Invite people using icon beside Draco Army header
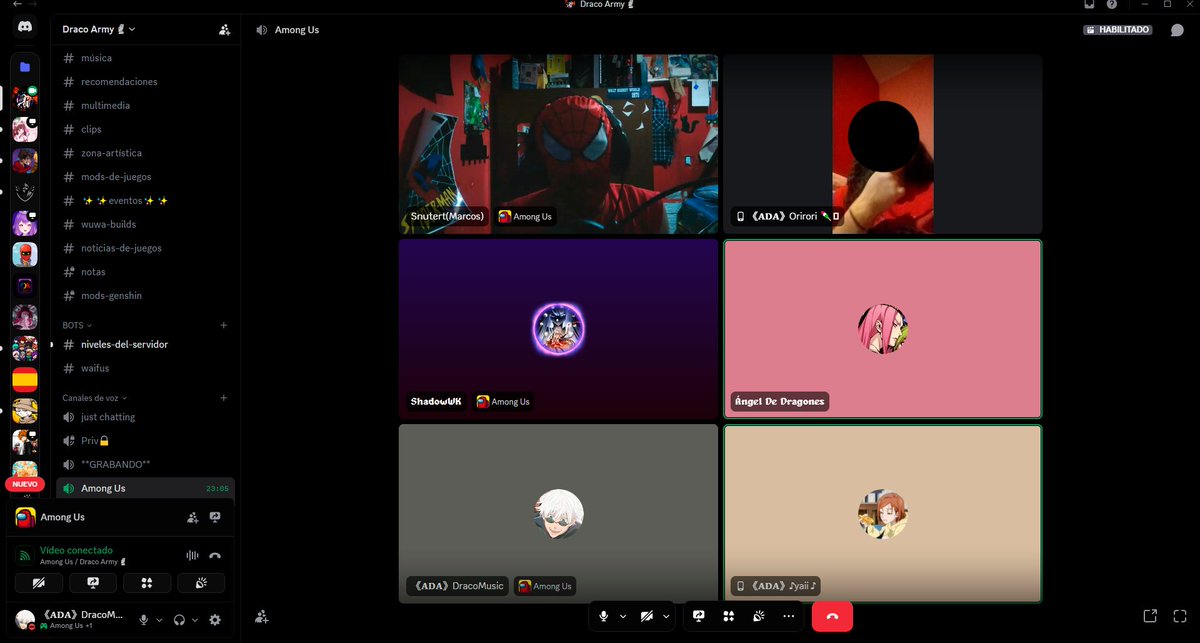 point(224,30)
